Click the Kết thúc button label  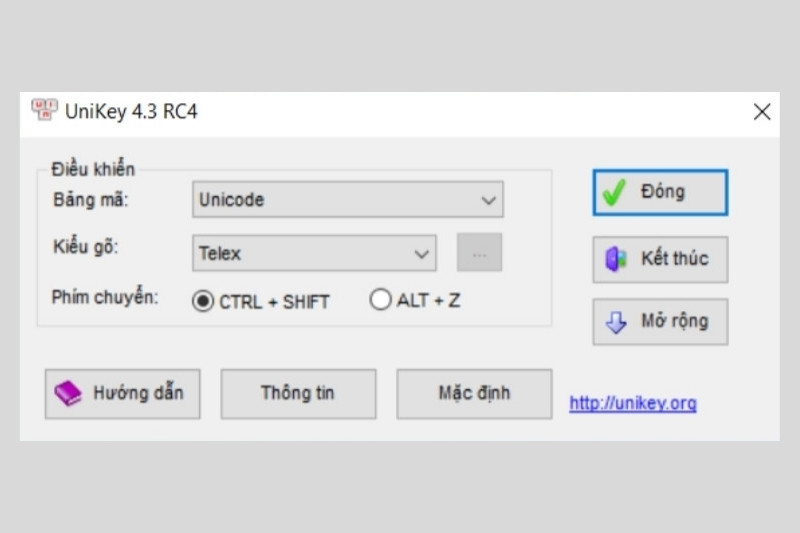click(674, 259)
